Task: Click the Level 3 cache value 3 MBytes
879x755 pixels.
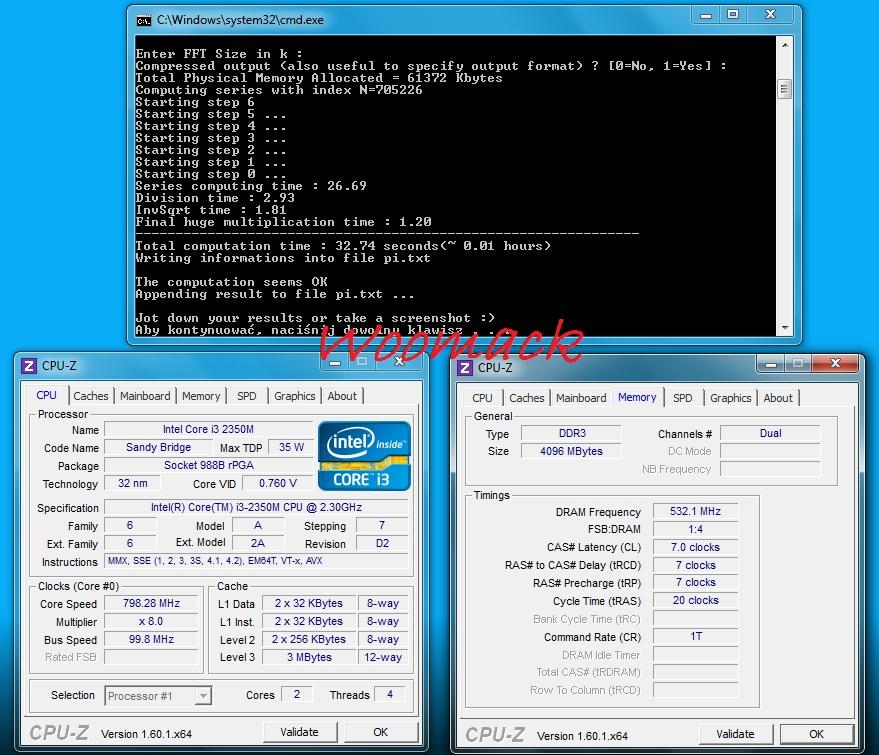Action: [309, 657]
